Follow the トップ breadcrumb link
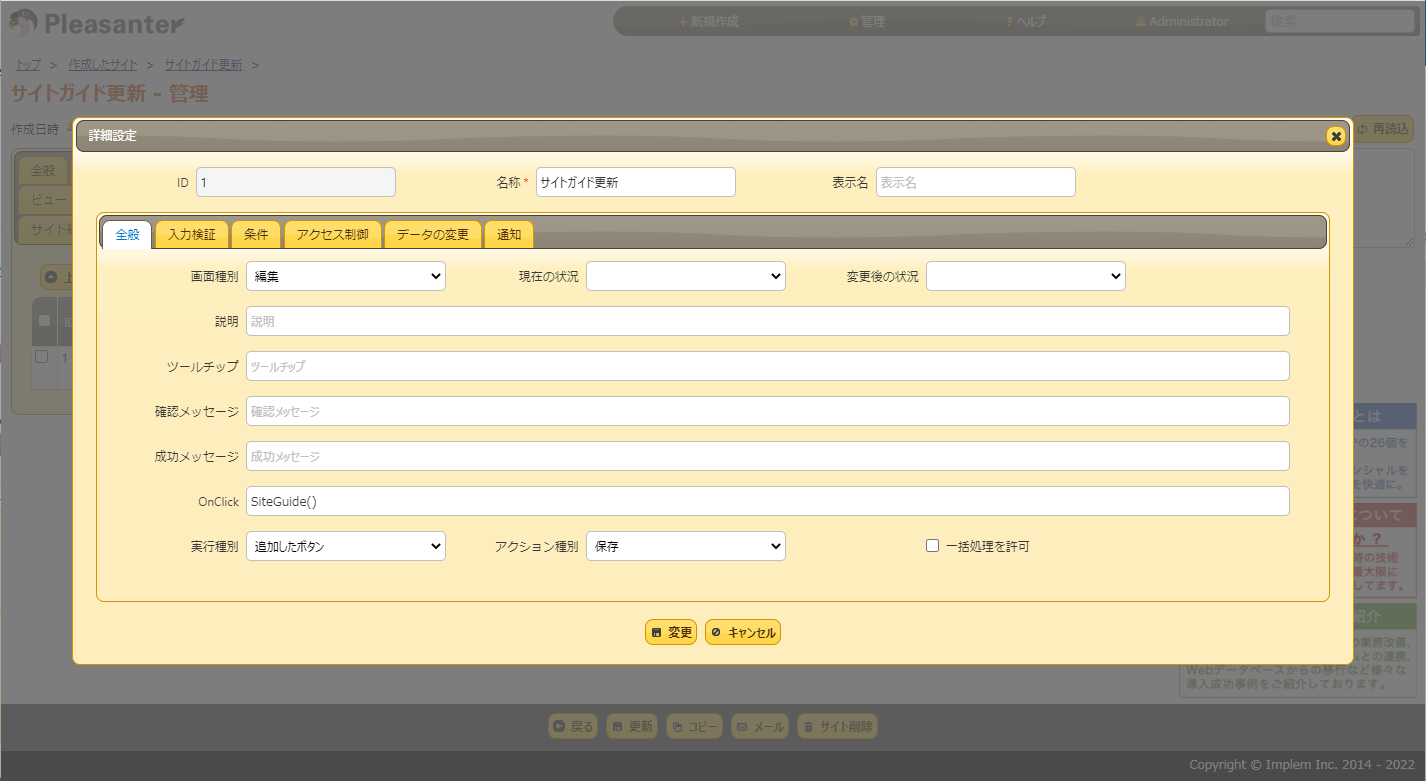Screen dimensions: 1426x781 (x=26, y=64)
